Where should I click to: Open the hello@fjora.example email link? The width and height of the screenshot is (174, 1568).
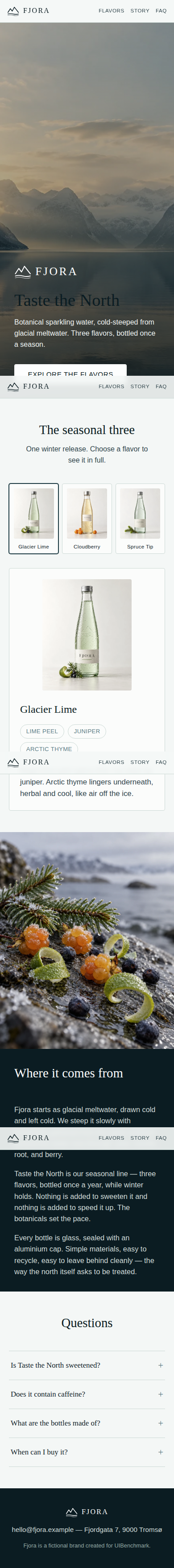(43, 1529)
